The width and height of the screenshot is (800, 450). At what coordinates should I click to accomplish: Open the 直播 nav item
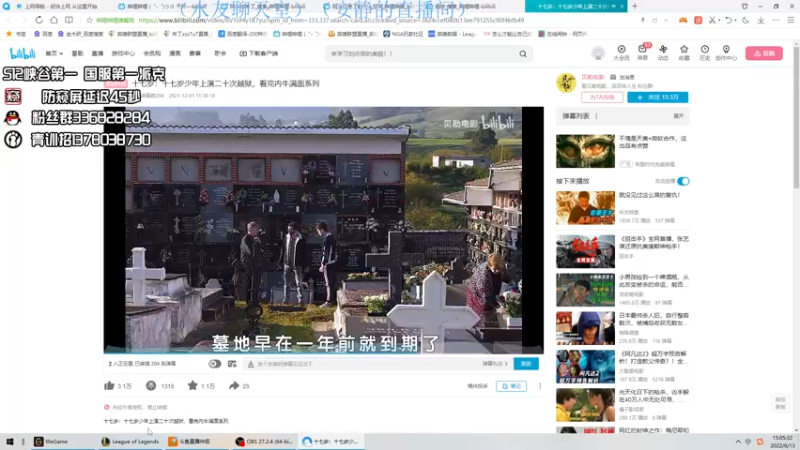click(x=97, y=53)
